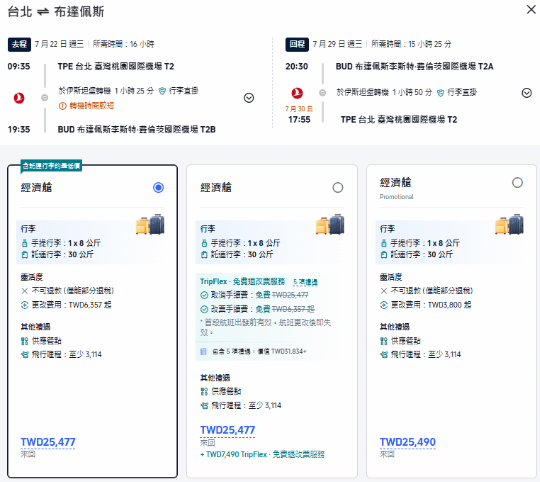The width and height of the screenshot is (540, 482).
Task: Click carry-on baggage icon in TripFlex card
Action: coord(204,243)
